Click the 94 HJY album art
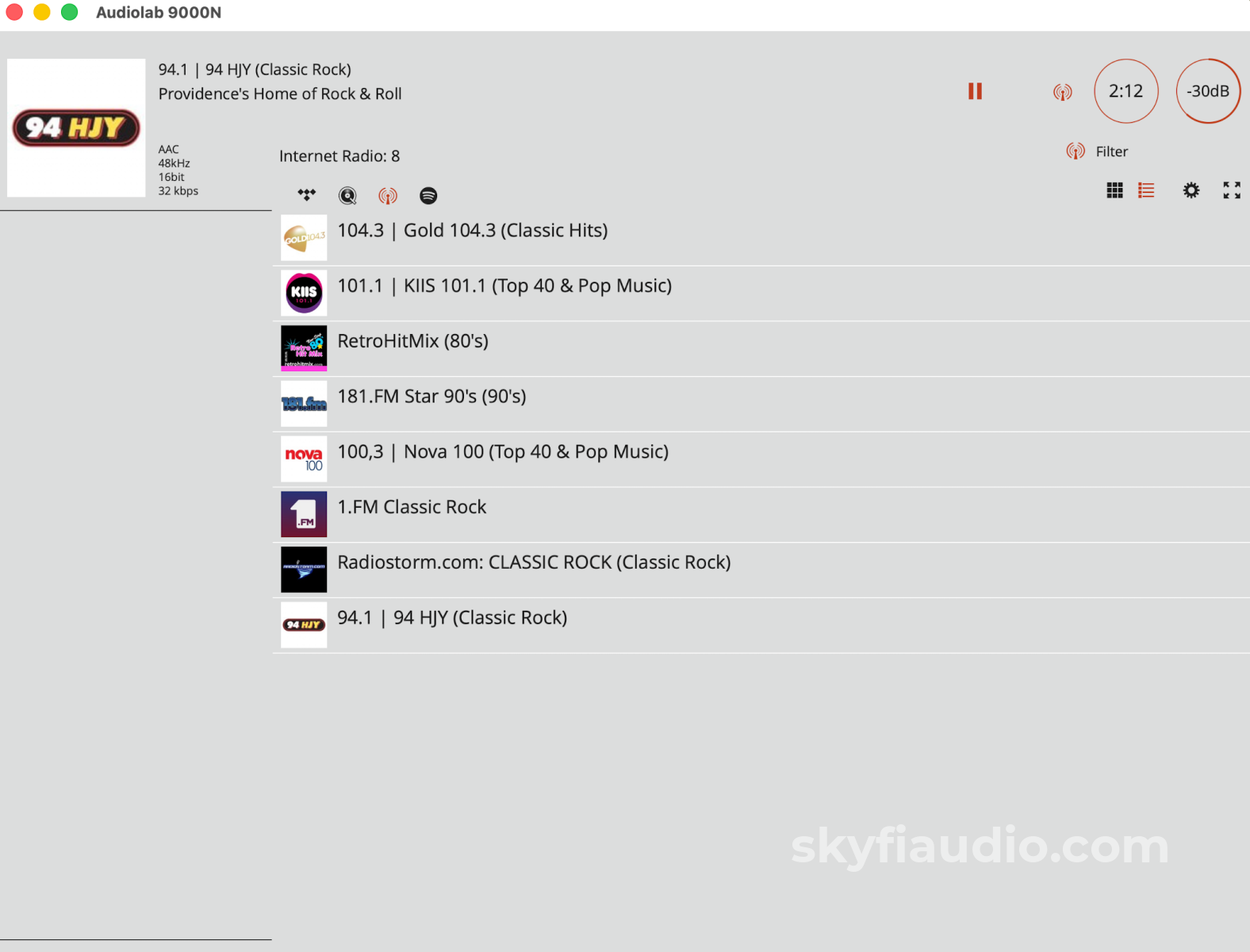1250x952 pixels. 76,128
